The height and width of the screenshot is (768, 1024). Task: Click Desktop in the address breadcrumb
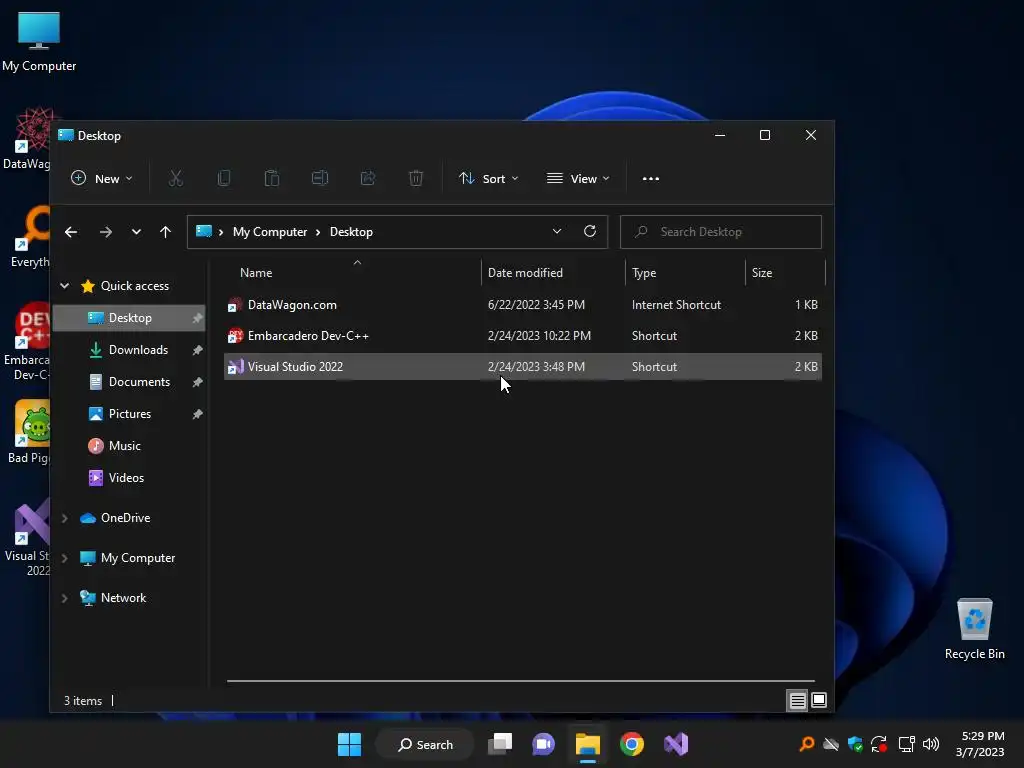(351, 232)
